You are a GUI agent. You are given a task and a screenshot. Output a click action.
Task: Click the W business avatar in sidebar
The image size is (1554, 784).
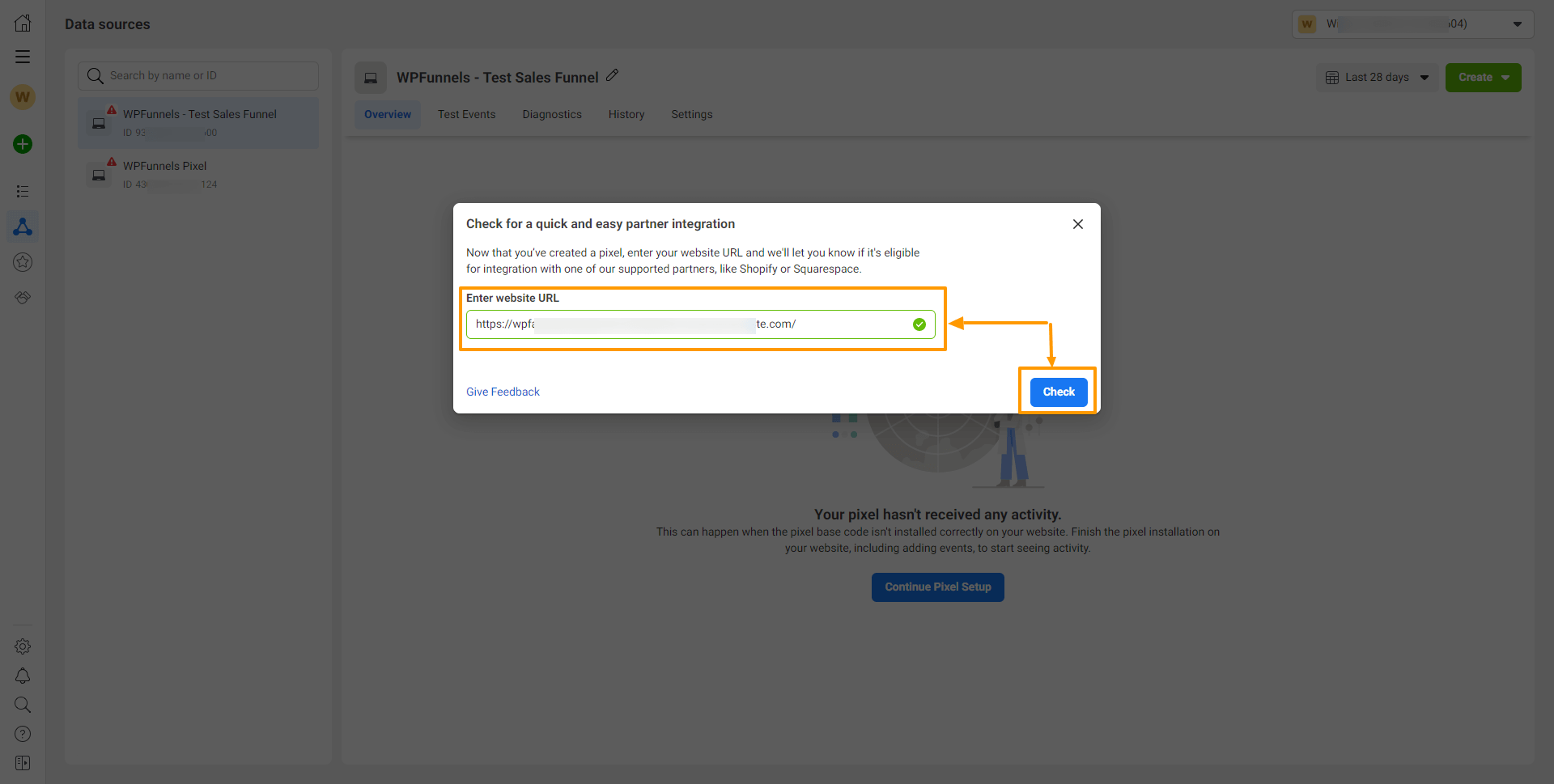pyautogui.click(x=23, y=97)
